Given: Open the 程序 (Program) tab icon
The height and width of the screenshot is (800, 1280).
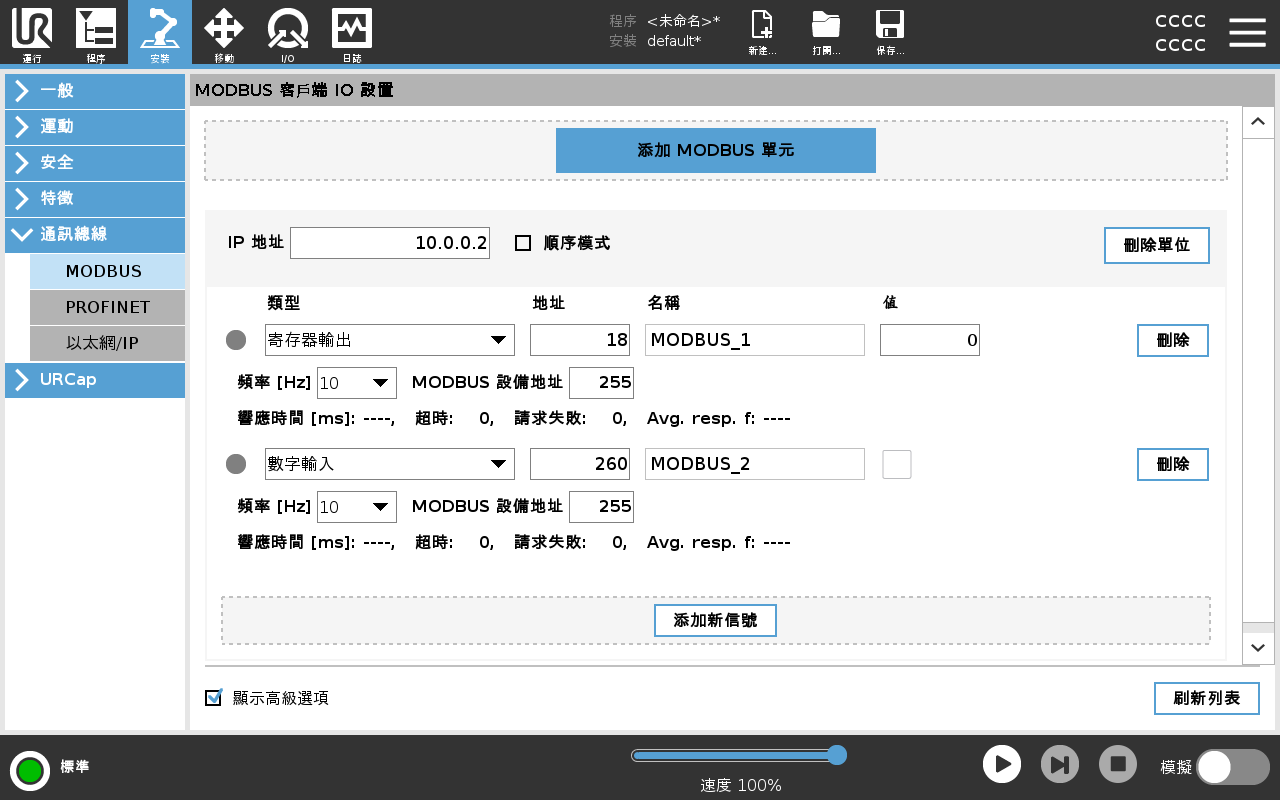Looking at the screenshot, I should click(x=96, y=33).
